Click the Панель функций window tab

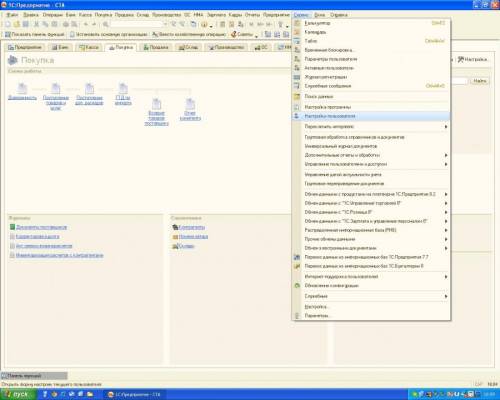pyautogui.click(x=34, y=376)
